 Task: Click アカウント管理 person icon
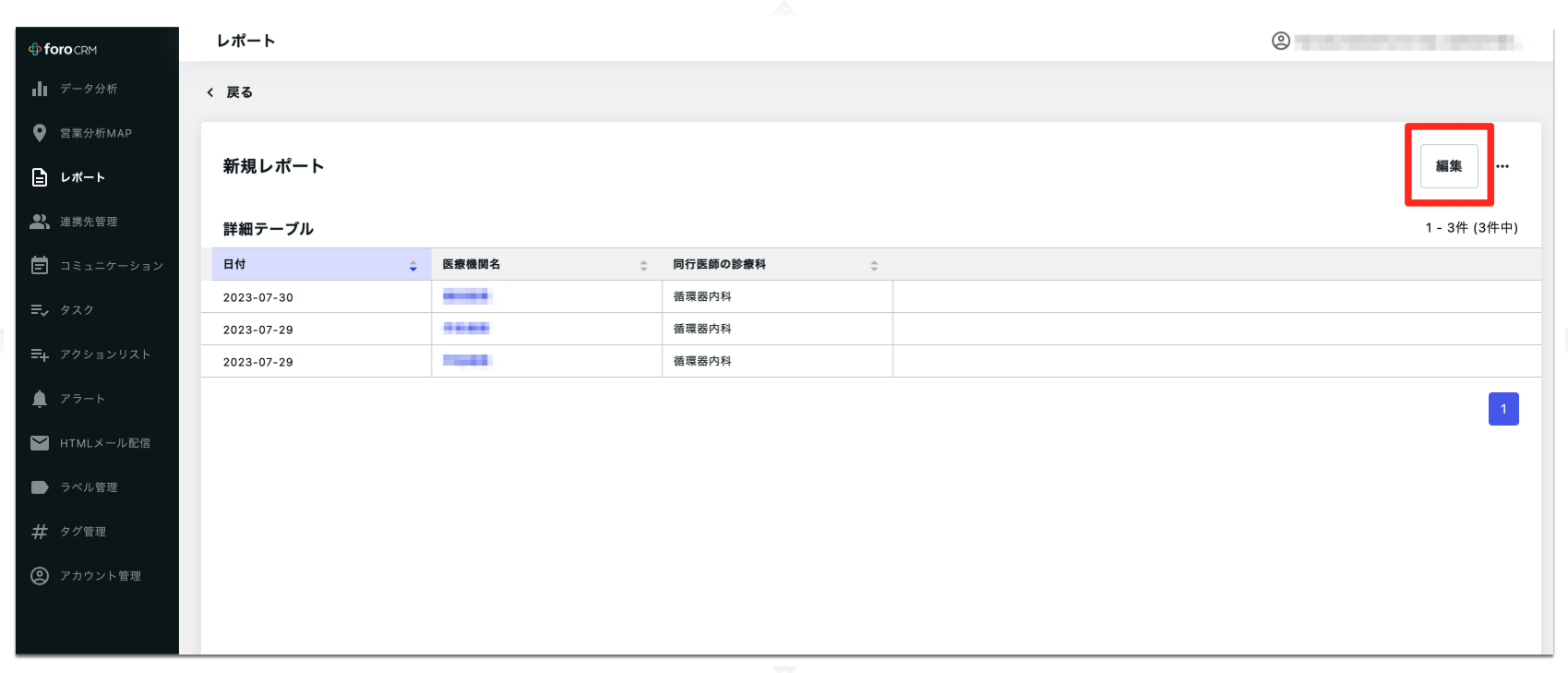(x=40, y=576)
